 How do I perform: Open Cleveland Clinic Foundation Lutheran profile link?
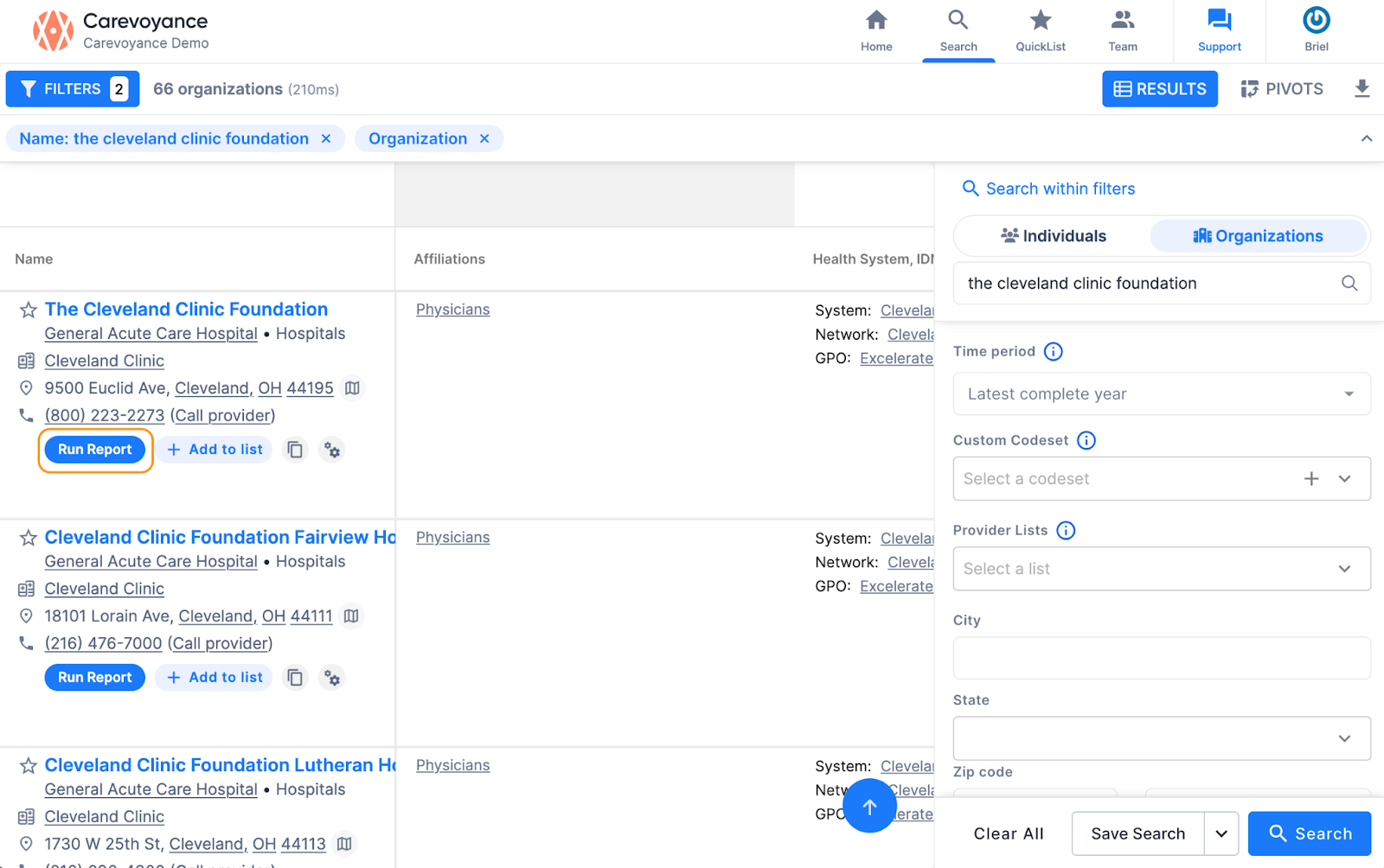tap(220, 765)
